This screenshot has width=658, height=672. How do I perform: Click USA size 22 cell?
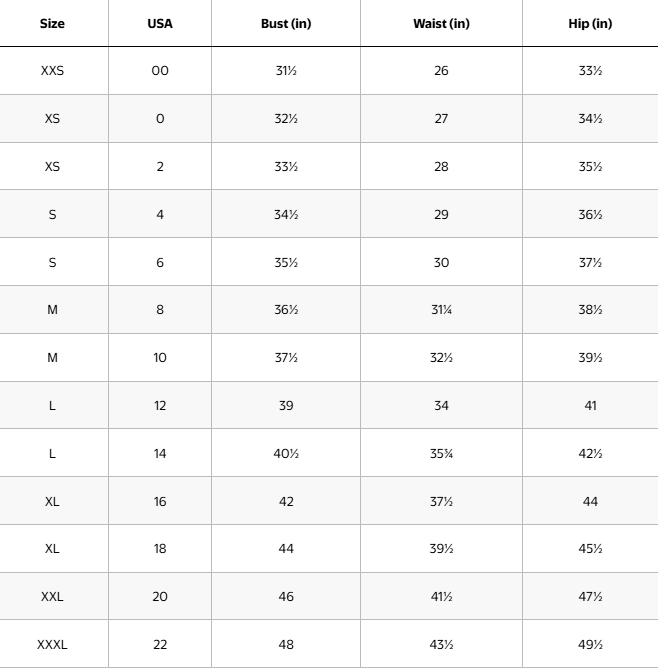click(x=160, y=644)
